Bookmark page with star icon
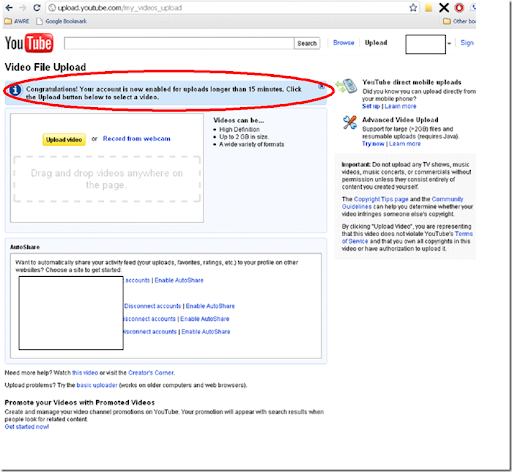512x472 pixels. [x=413, y=8]
